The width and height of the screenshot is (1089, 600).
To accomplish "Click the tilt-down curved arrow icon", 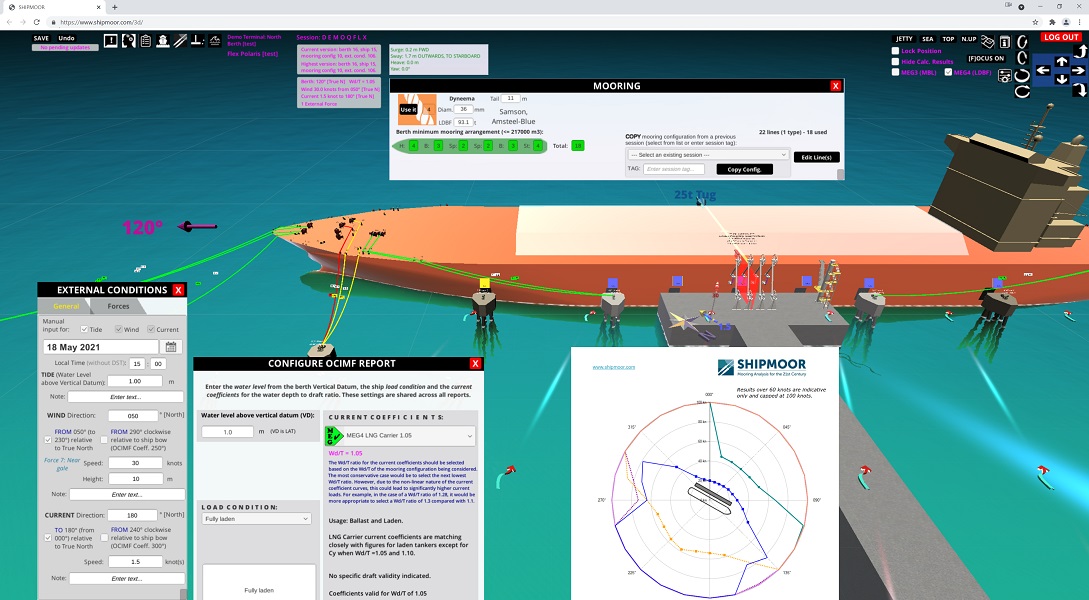I will 1081,90.
